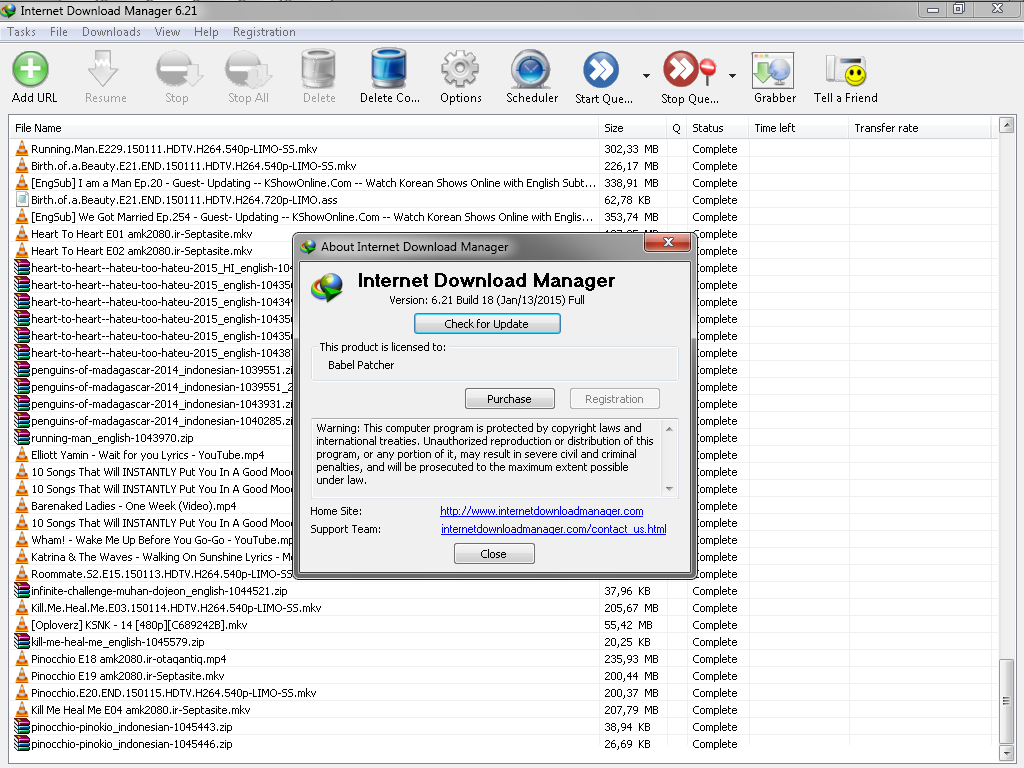
Task: Open the Registration menu
Action: pos(264,31)
